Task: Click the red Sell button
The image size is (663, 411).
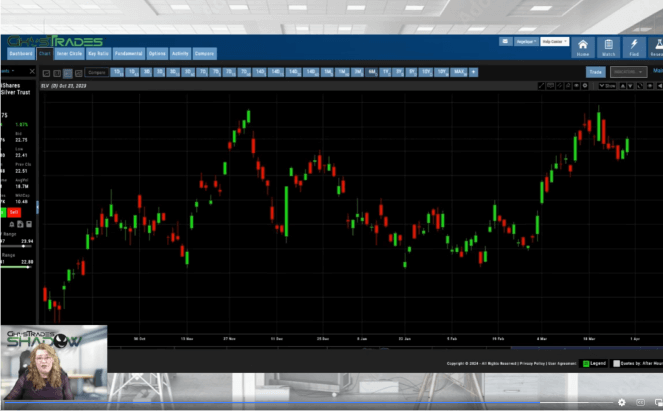Action: pos(14,212)
